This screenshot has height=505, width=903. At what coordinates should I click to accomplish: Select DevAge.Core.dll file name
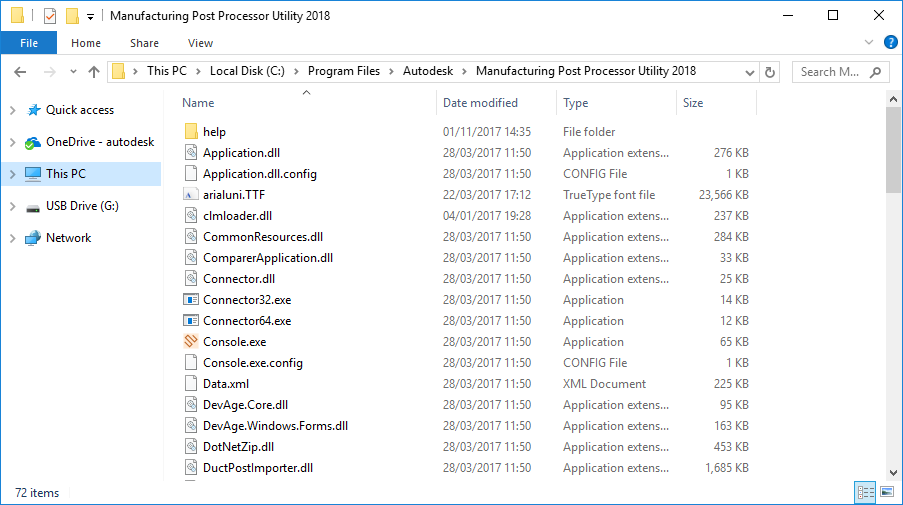coord(245,405)
